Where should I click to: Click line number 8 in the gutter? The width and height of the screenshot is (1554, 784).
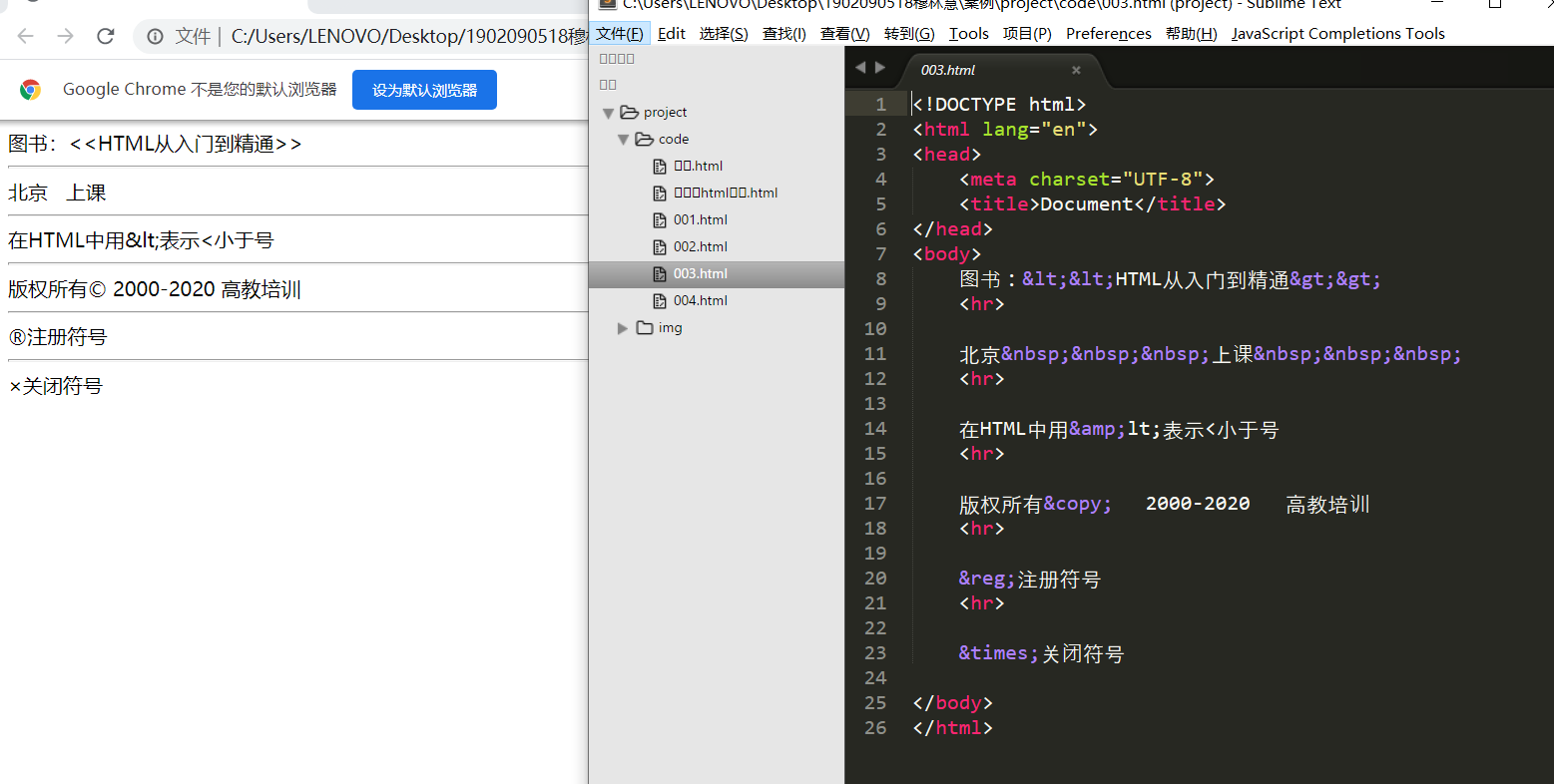tap(881, 279)
